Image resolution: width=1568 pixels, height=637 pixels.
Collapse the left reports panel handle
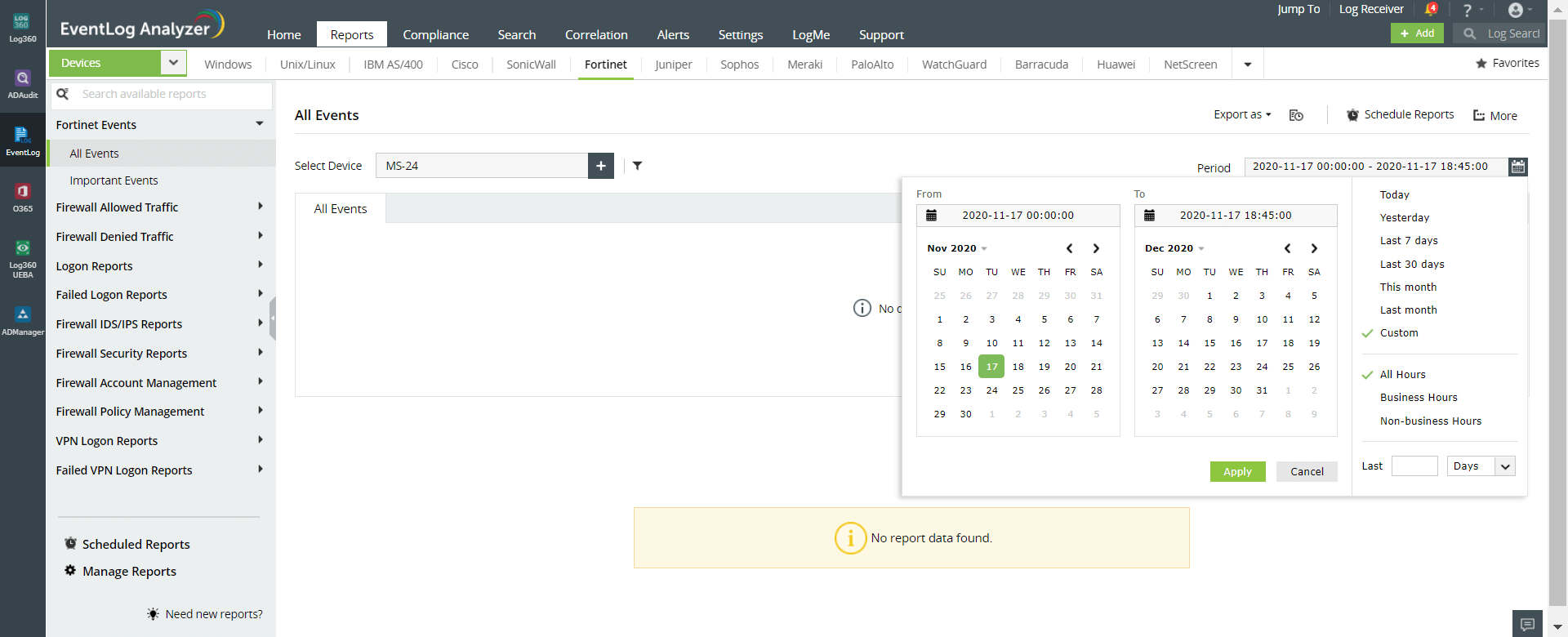pos(272,318)
